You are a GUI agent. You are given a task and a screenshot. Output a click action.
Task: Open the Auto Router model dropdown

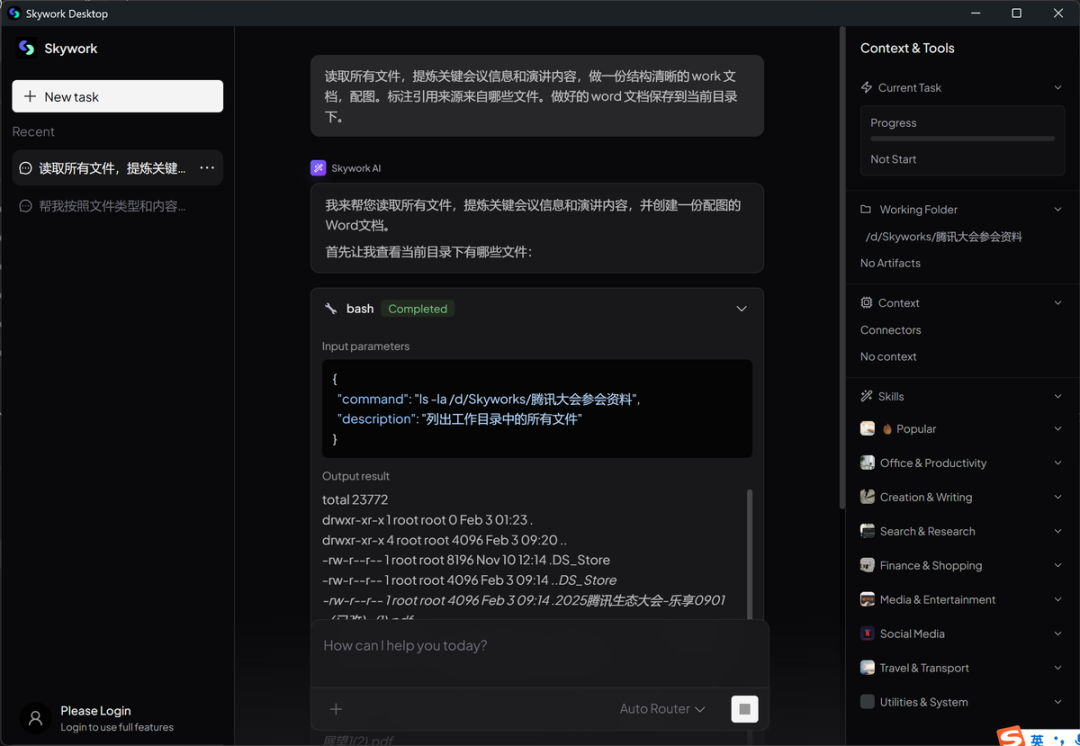pos(662,708)
